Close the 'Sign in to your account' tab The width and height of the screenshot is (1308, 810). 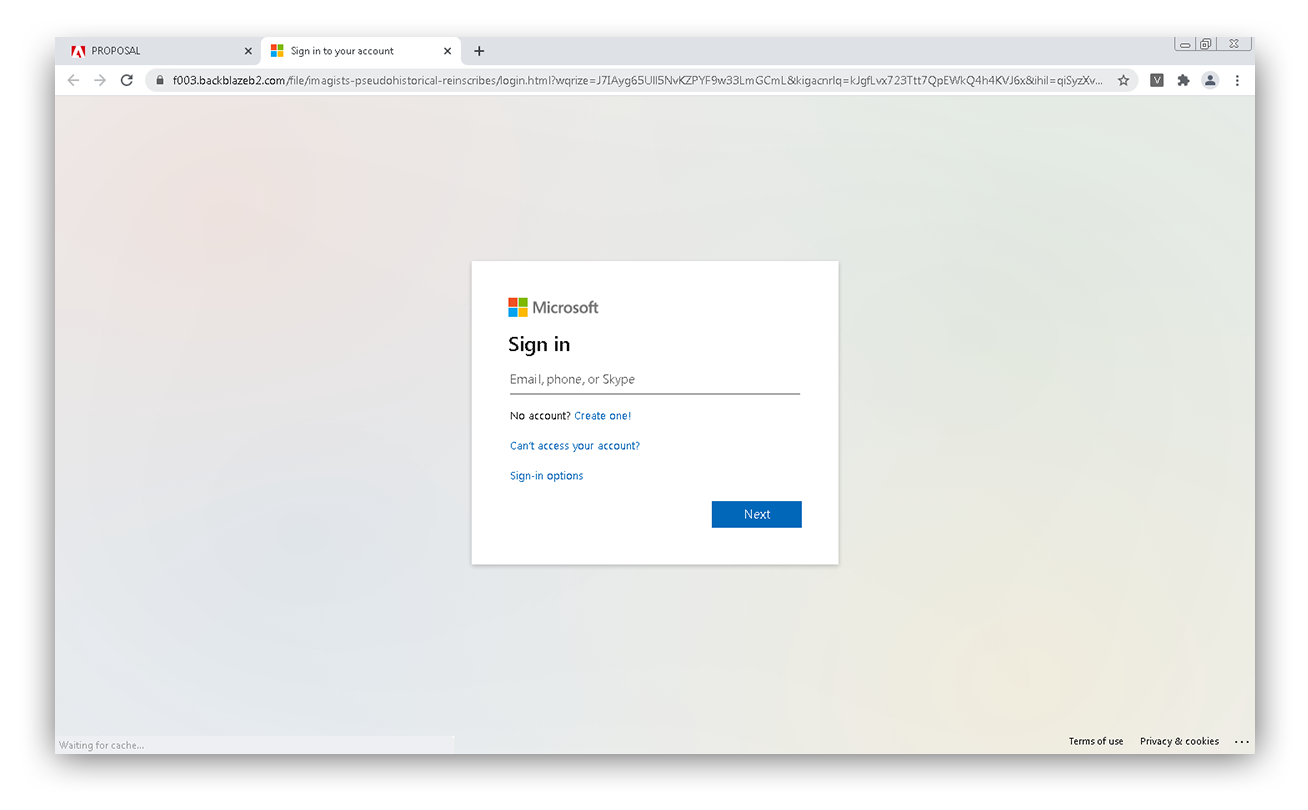[448, 51]
